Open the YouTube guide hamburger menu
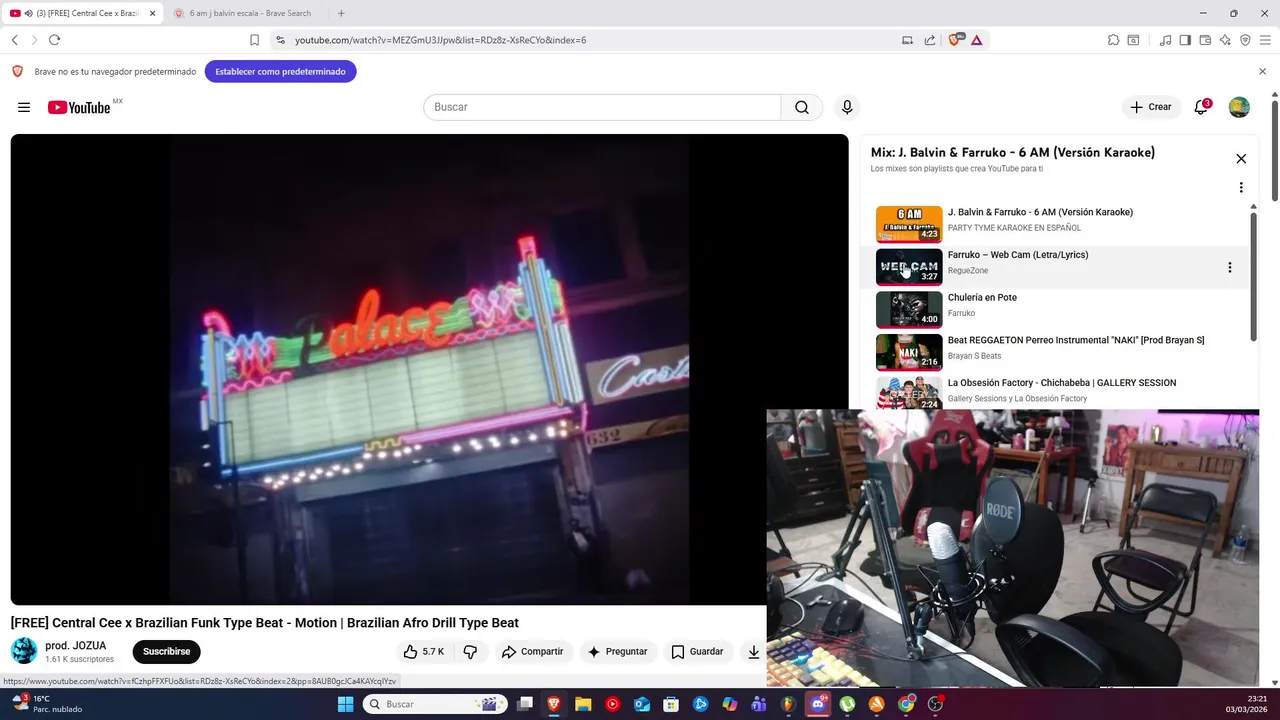 24,107
